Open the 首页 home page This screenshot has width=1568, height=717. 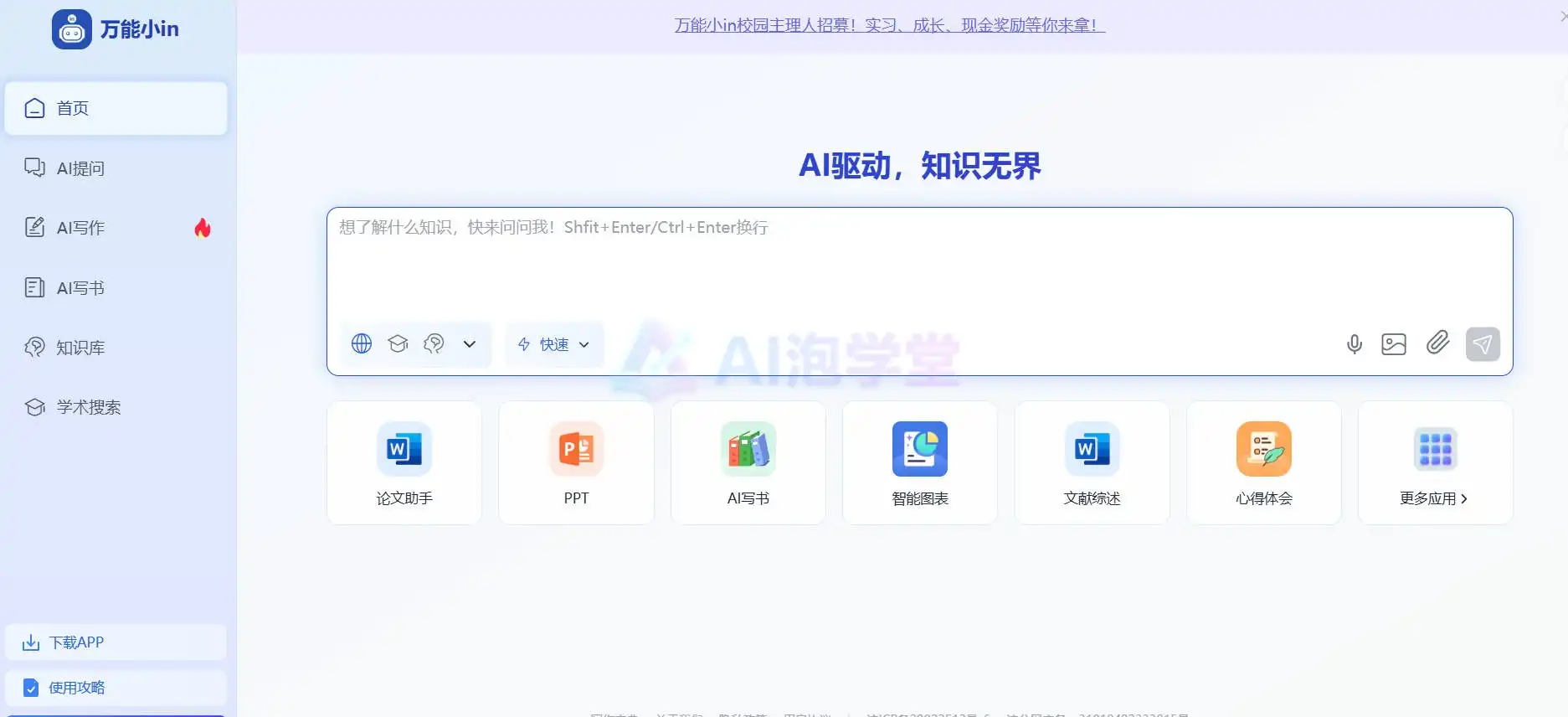pyautogui.click(x=116, y=108)
